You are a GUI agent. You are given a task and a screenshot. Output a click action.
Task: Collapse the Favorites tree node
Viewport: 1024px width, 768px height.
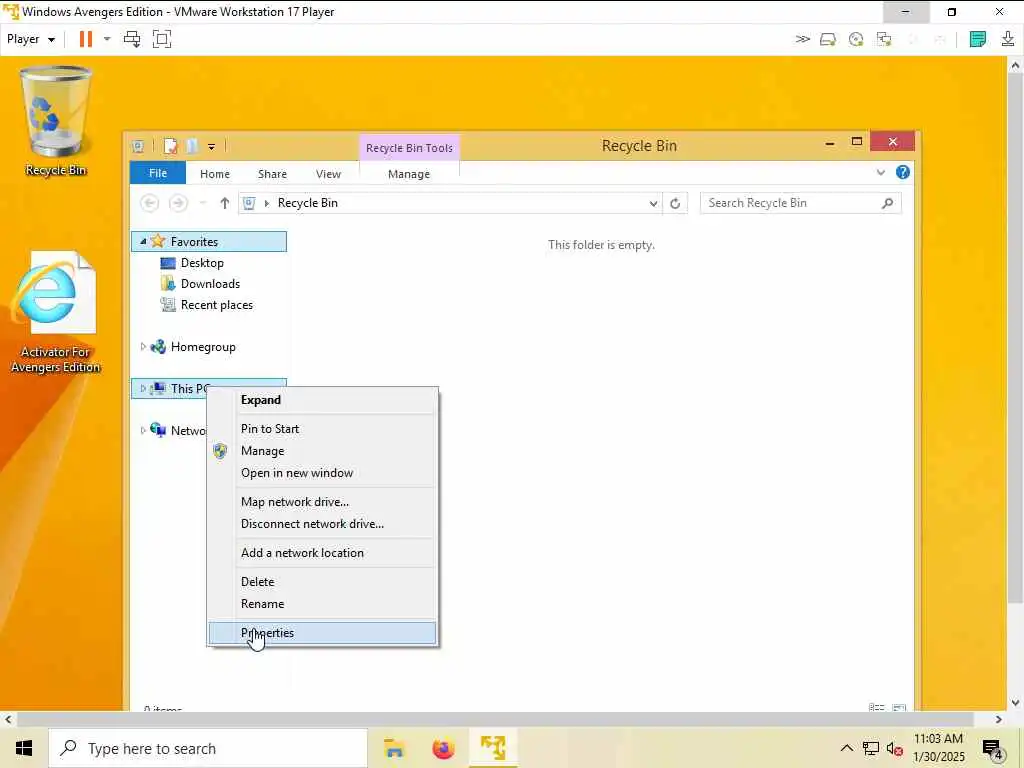click(143, 242)
